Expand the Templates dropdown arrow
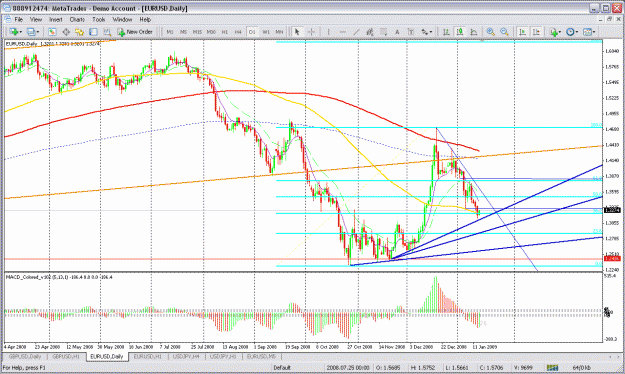Viewport: 625px width, 374px height. [x=594, y=32]
